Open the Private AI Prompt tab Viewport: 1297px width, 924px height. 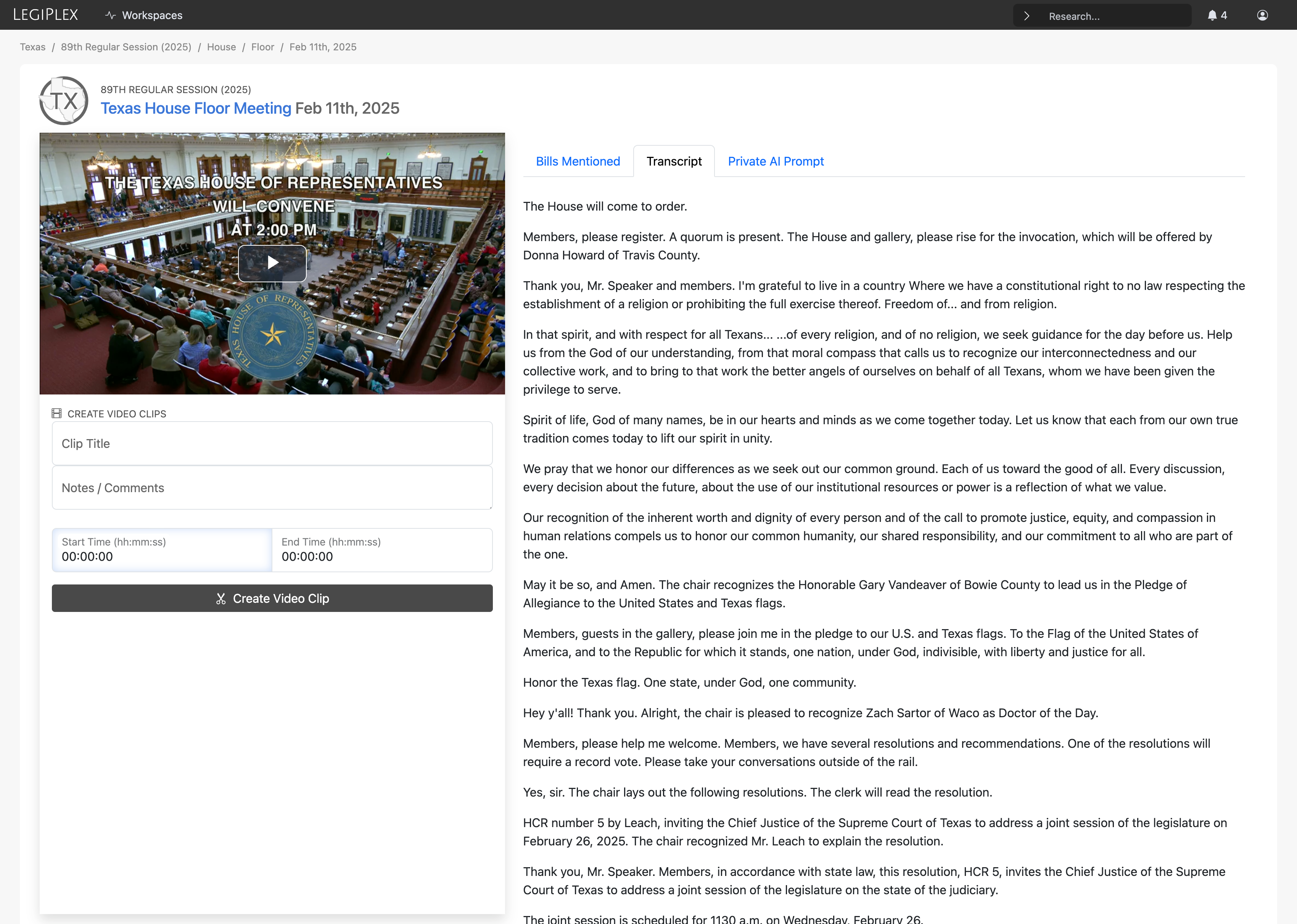coord(776,161)
